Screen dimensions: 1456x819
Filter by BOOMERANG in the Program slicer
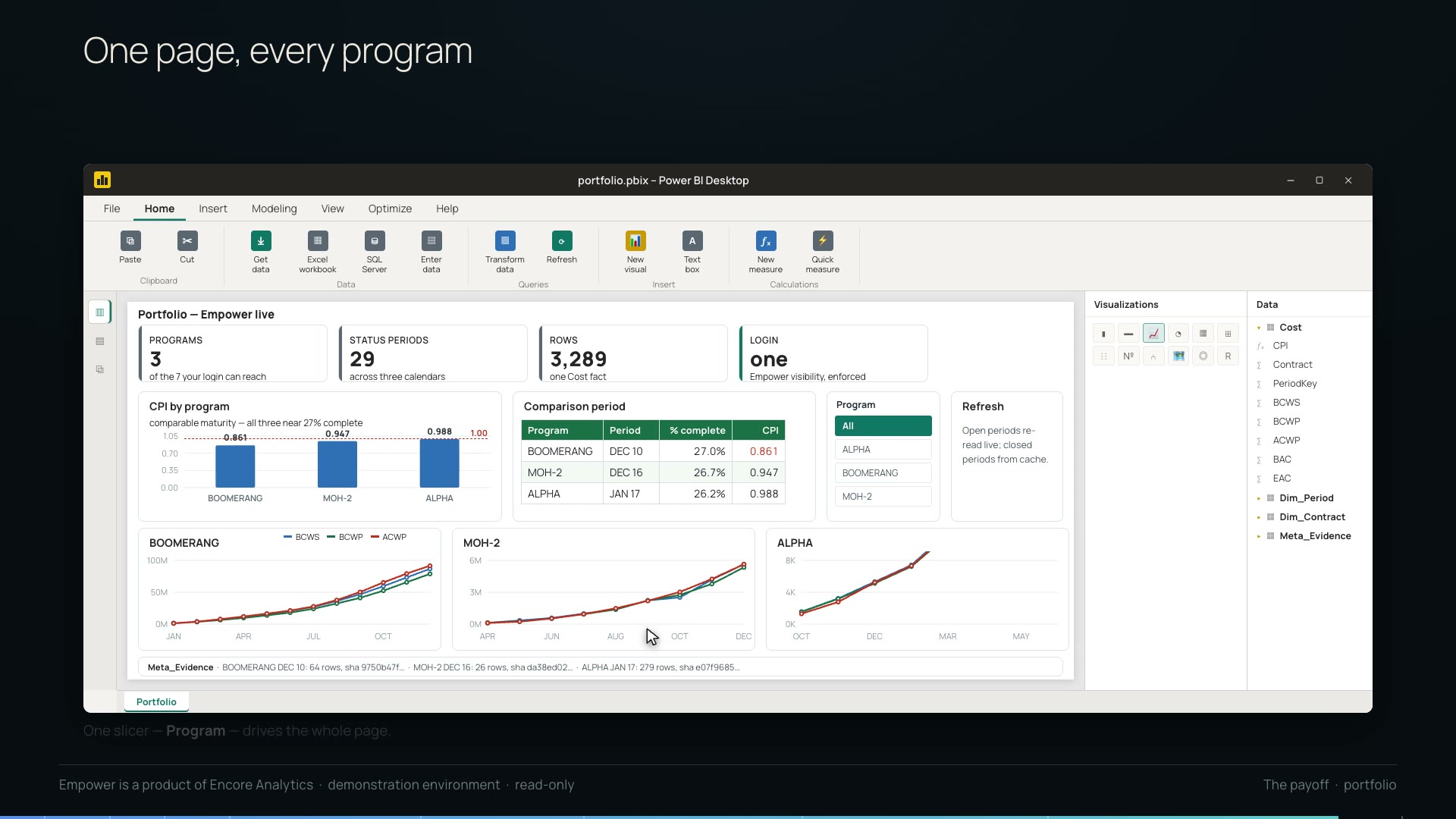coord(883,473)
